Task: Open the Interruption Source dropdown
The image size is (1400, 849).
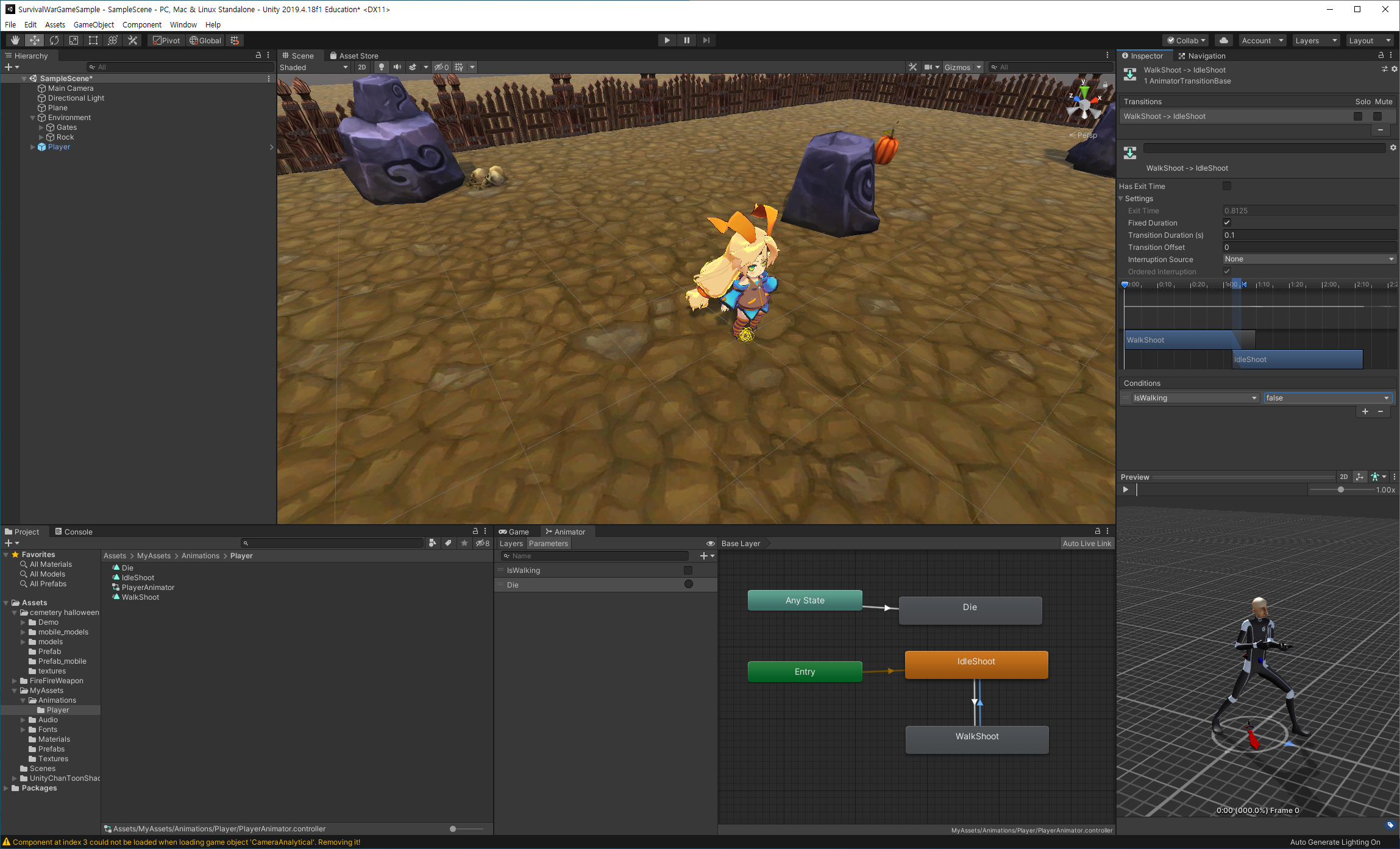Action: pos(1309,259)
